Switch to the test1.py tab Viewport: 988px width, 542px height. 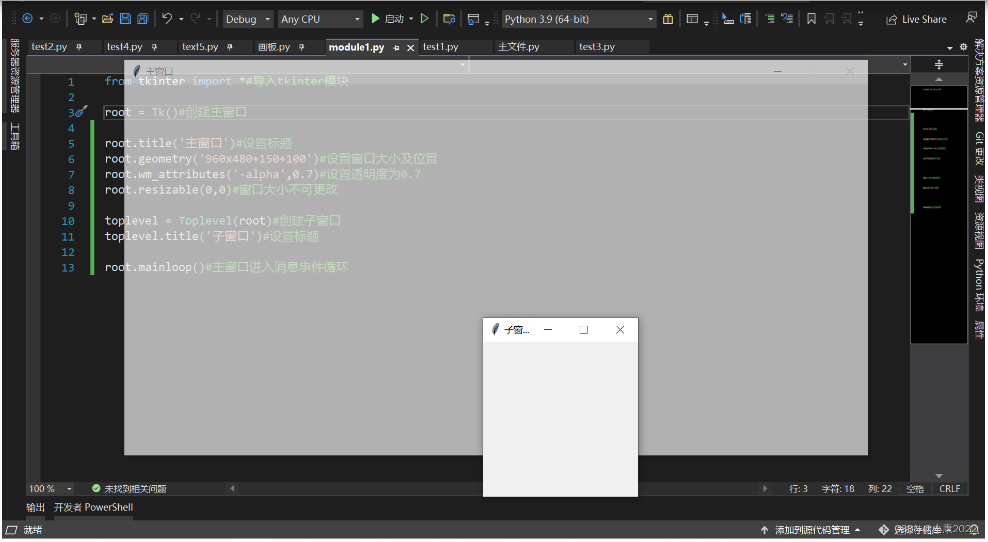click(440, 47)
